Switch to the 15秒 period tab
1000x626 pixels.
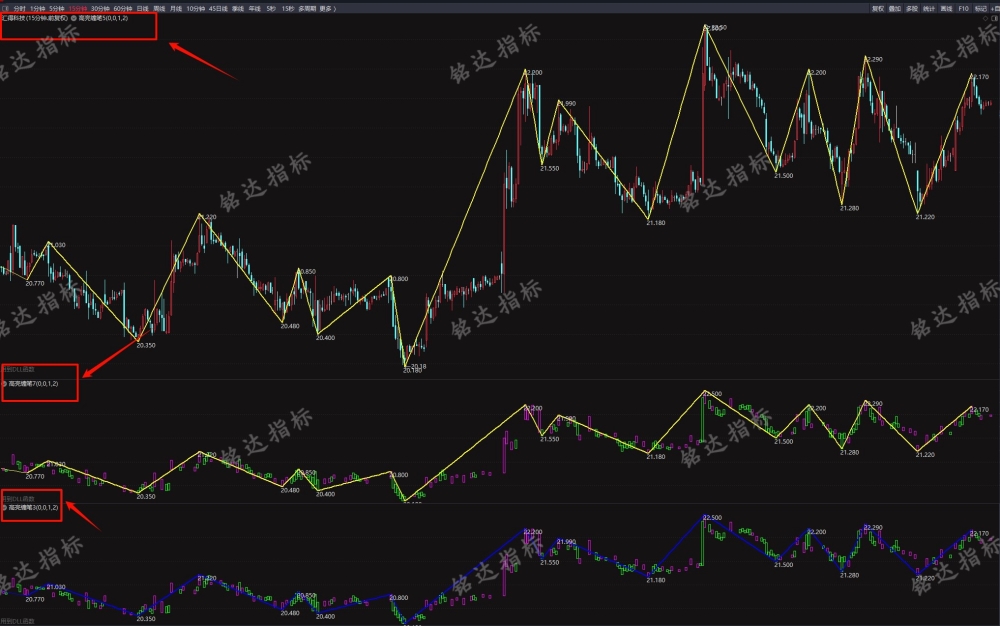tap(288, 9)
